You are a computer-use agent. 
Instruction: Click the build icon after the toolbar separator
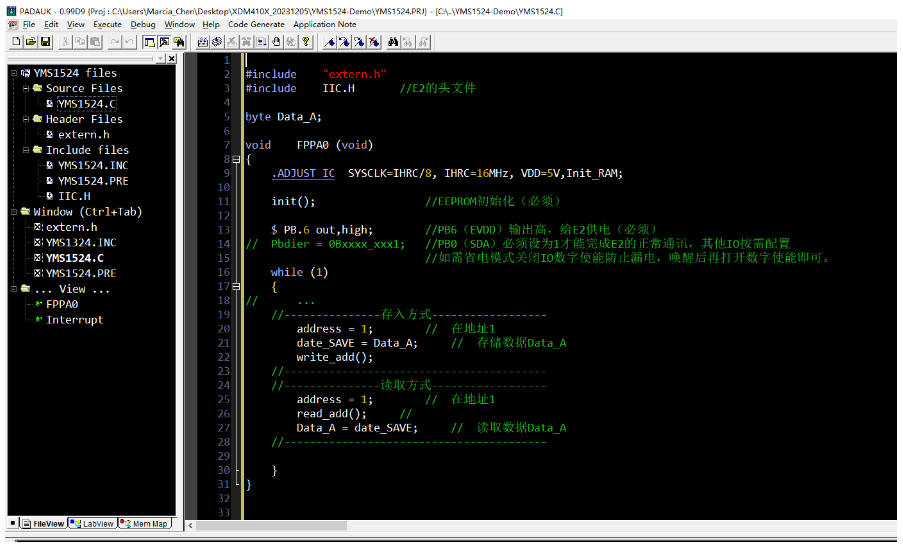point(203,42)
